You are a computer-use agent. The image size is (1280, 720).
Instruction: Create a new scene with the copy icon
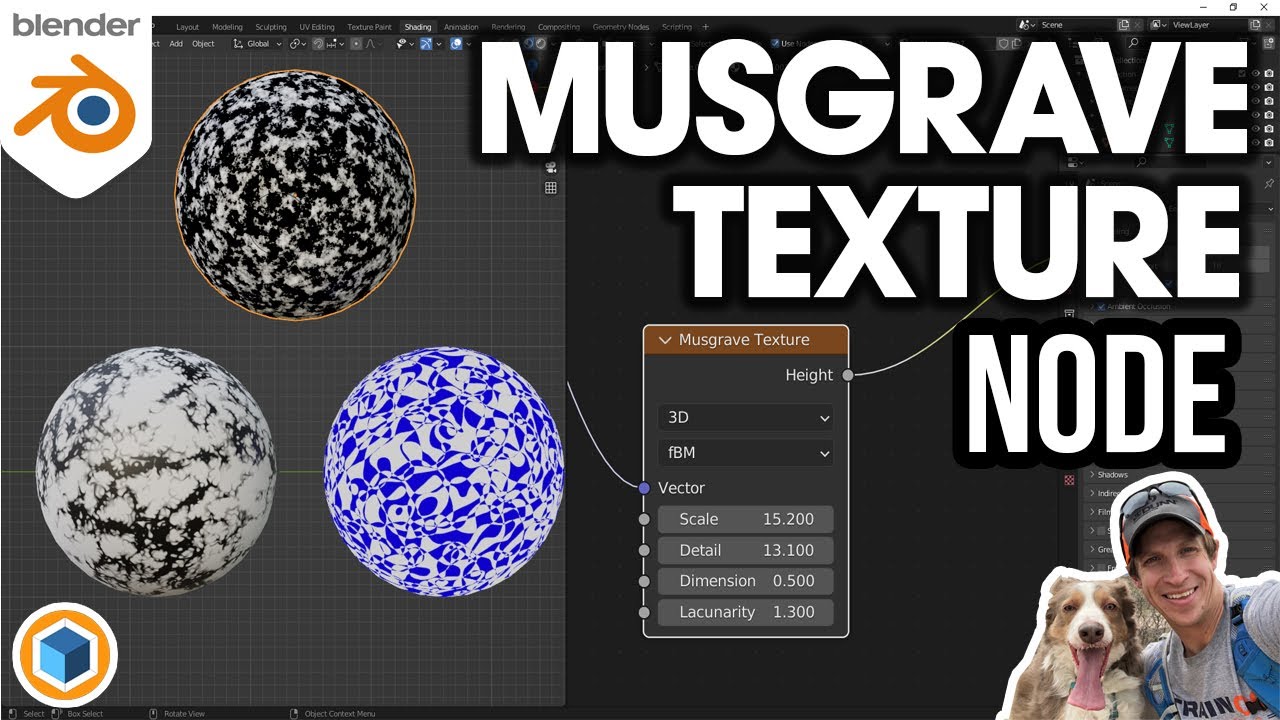[1125, 24]
